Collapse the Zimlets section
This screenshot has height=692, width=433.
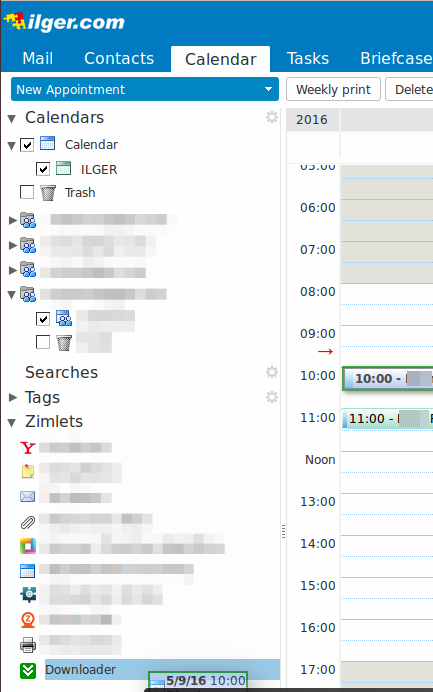(x=12, y=422)
